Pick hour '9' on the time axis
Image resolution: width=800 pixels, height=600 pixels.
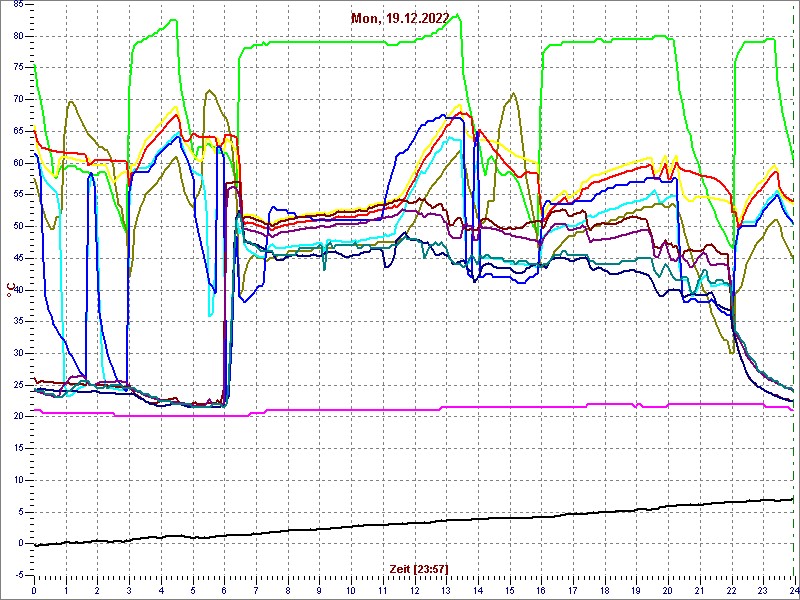(x=319, y=591)
